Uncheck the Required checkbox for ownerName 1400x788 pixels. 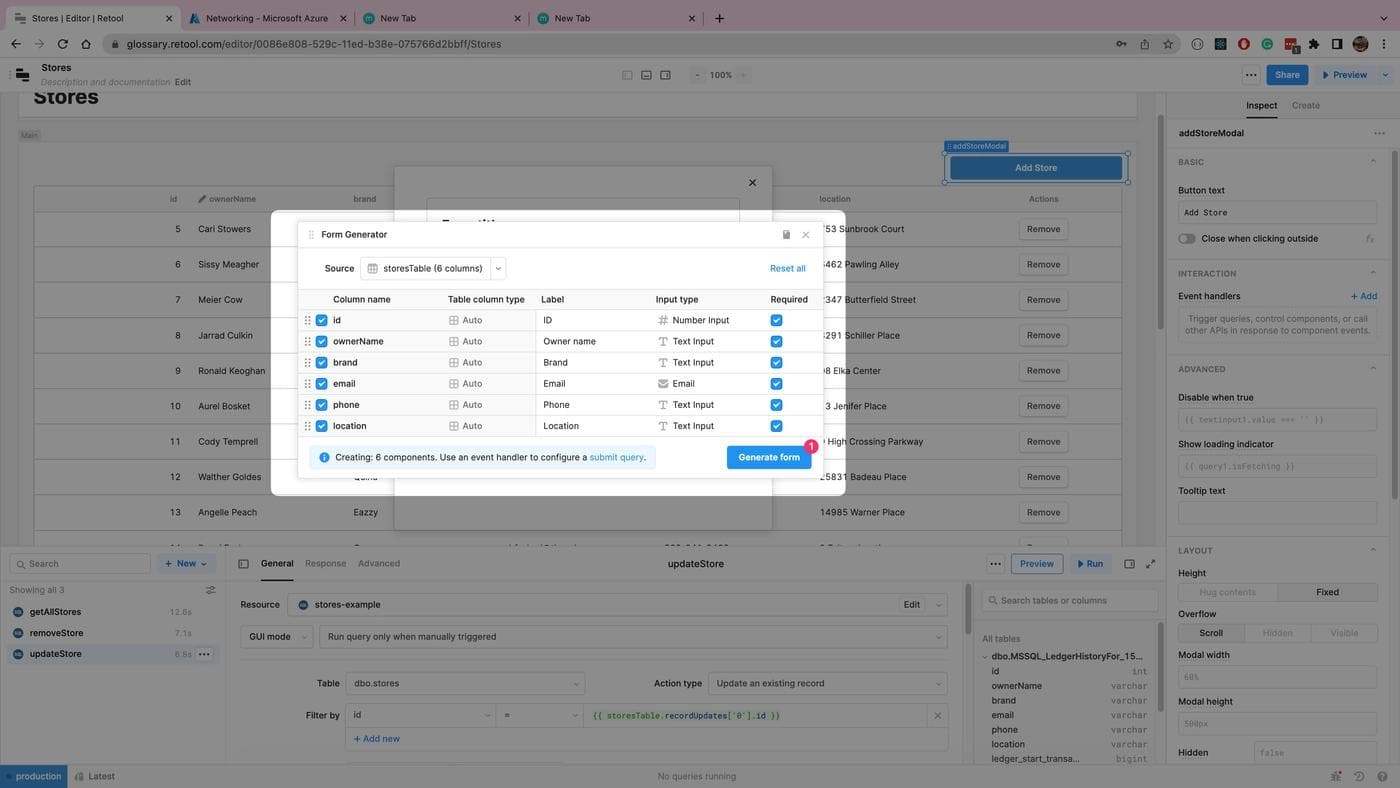tap(776, 342)
